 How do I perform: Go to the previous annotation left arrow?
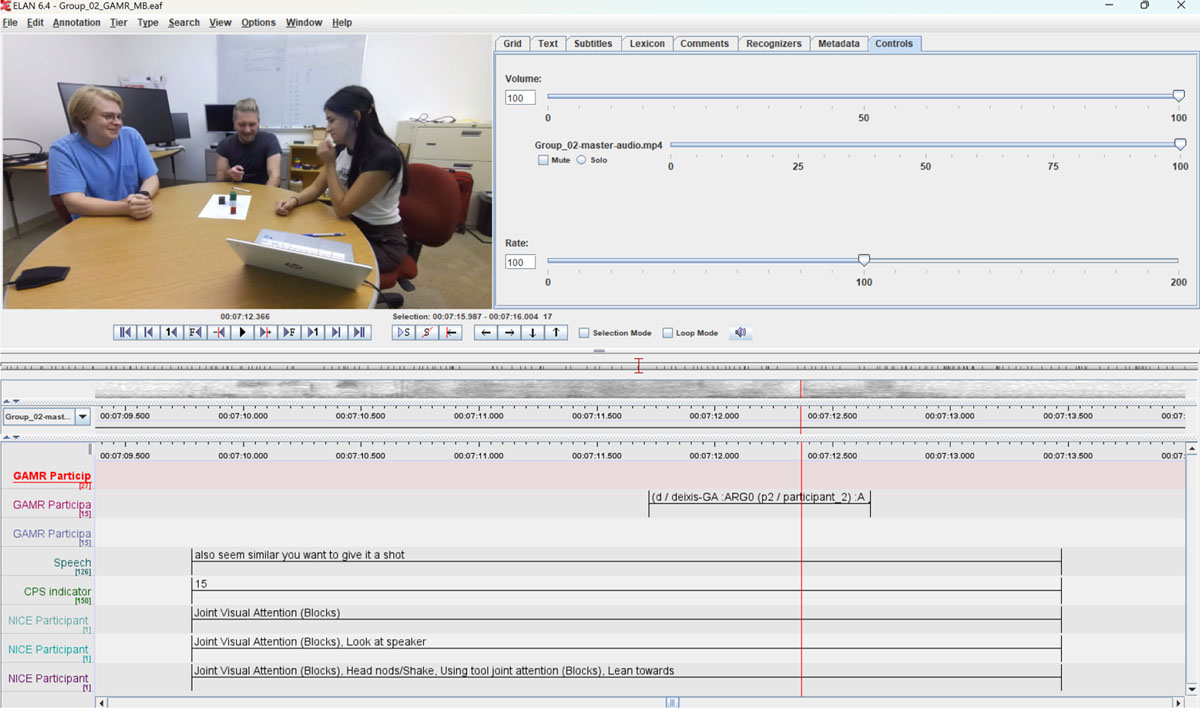click(485, 332)
